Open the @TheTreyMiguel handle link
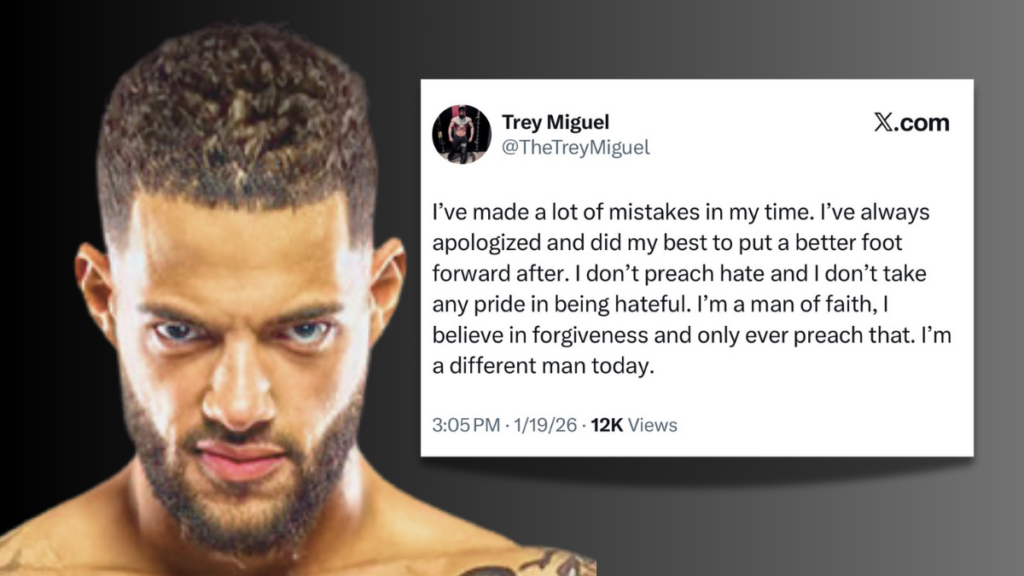This screenshot has width=1024, height=576. (575, 147)
